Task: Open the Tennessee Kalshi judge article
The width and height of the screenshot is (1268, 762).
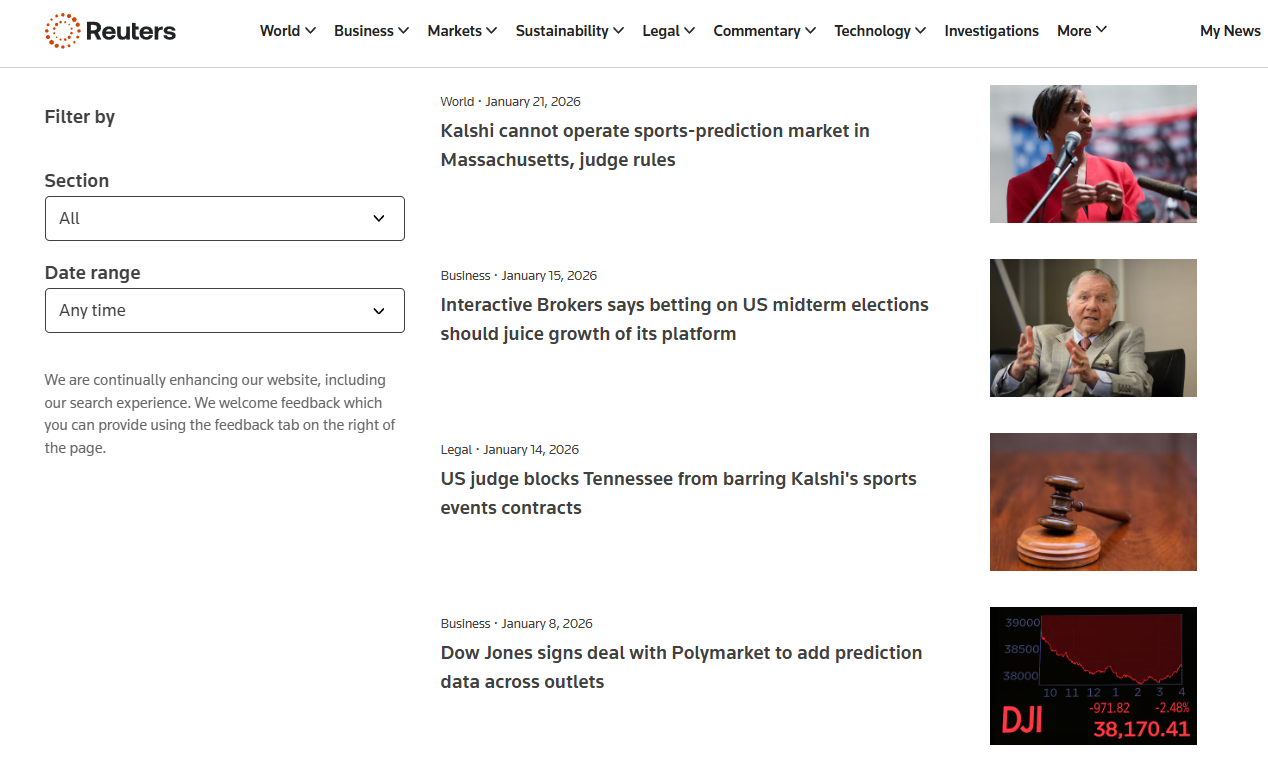Action: click(x=678, y=493)
